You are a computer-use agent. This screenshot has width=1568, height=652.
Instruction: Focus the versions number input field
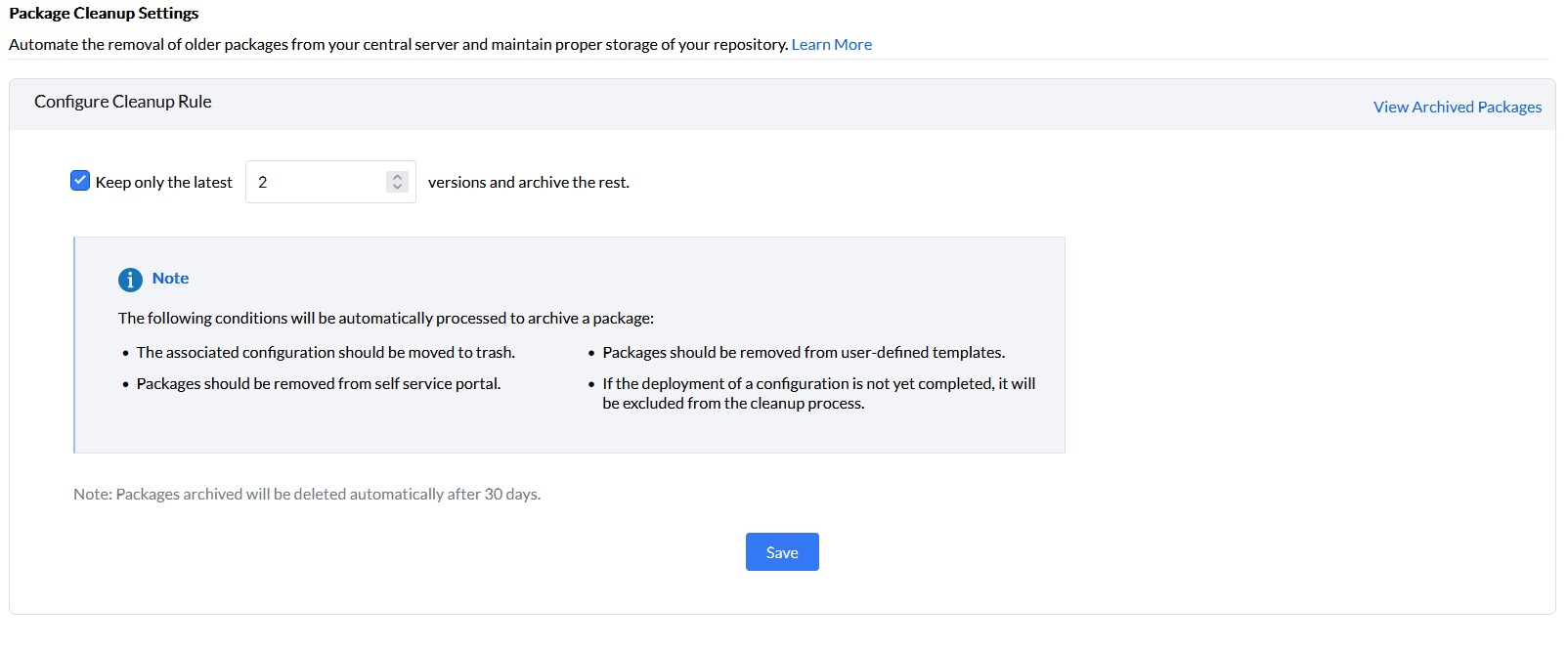pyautogui.click(x=315, y=183)
